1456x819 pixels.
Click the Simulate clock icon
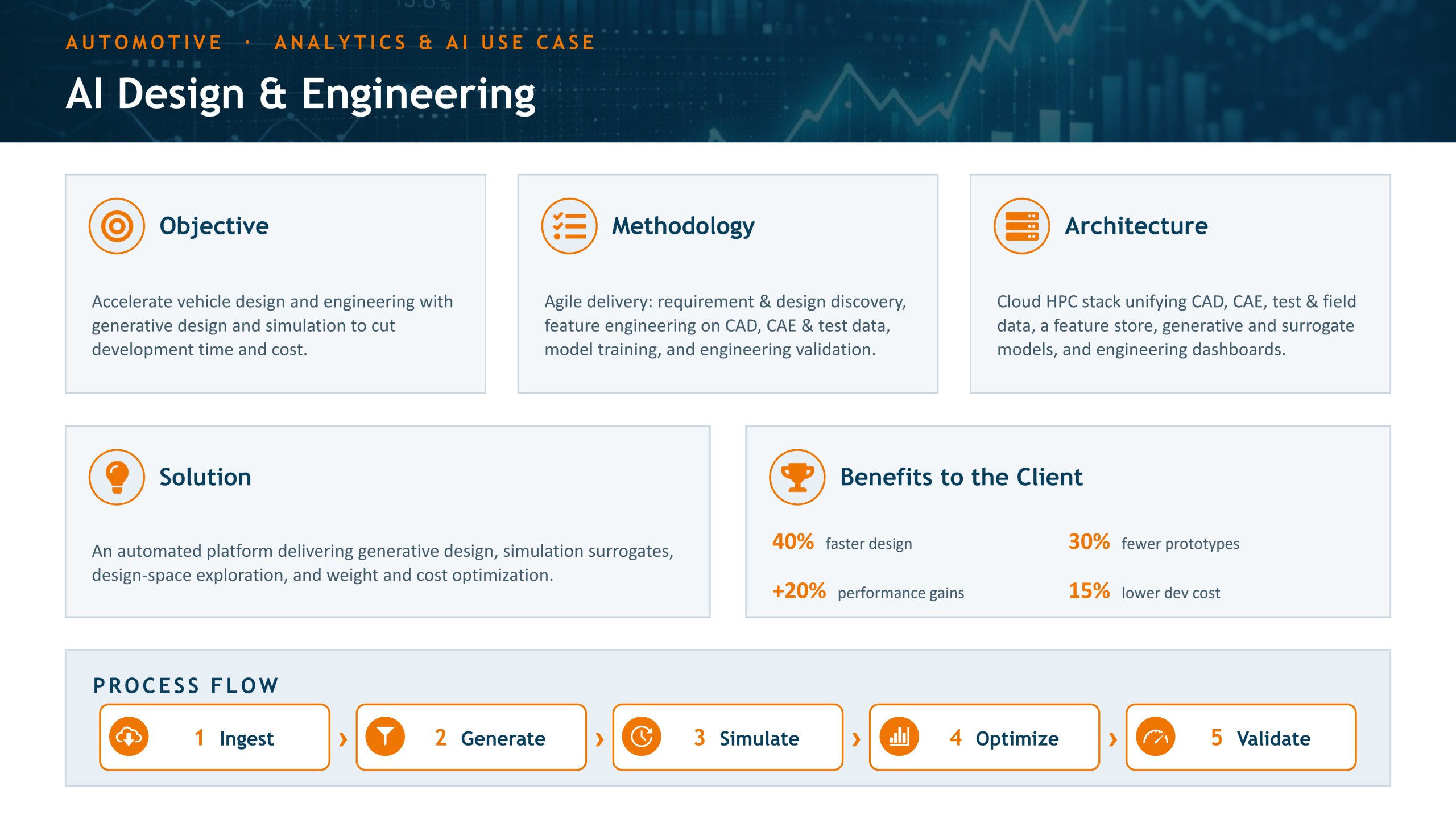point(642,737)
